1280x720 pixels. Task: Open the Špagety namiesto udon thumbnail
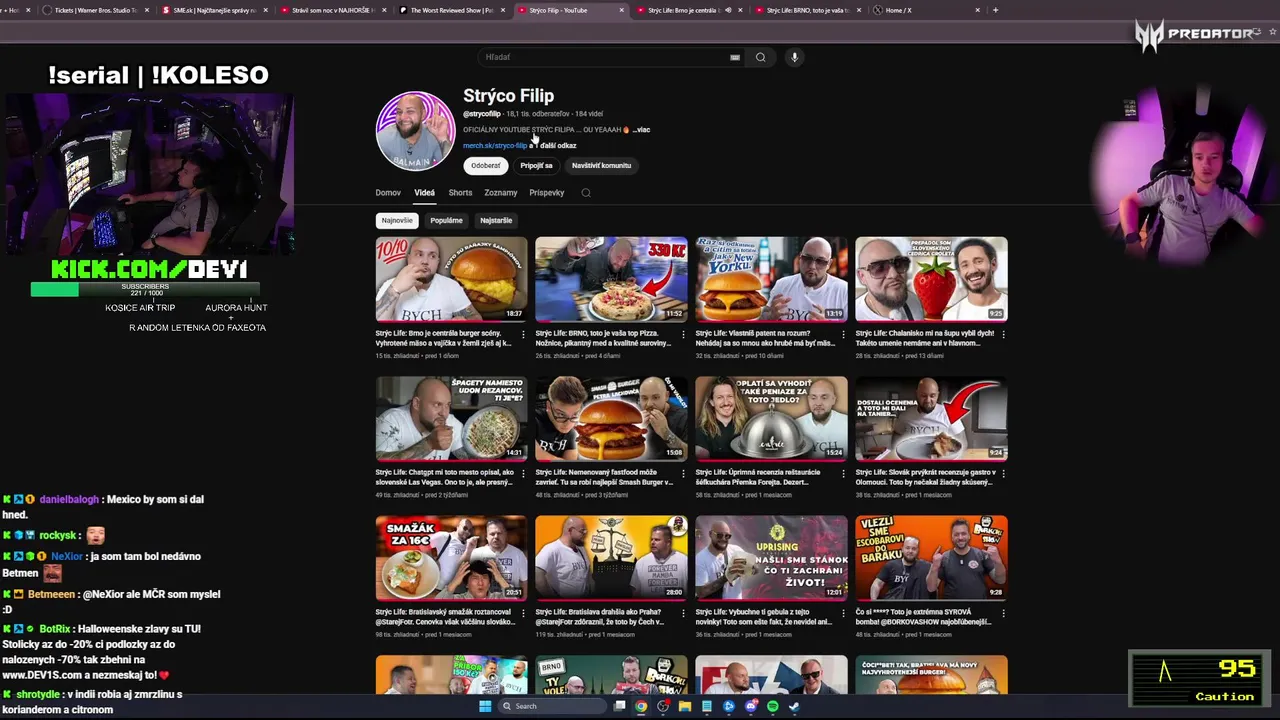[451, 418]
